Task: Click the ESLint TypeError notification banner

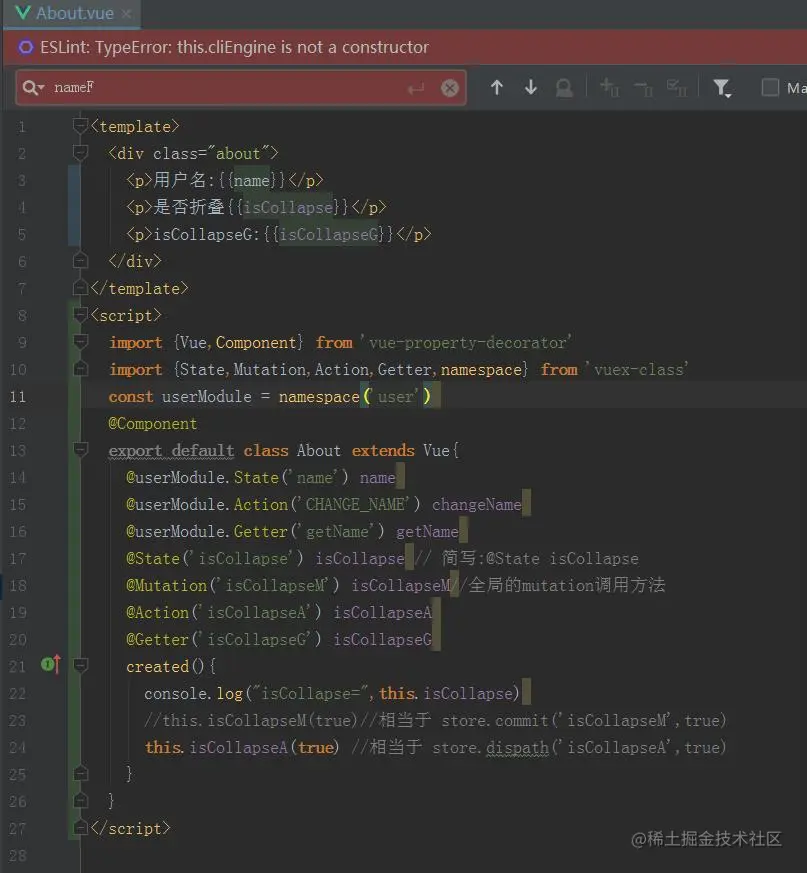Action: [405, 47]
